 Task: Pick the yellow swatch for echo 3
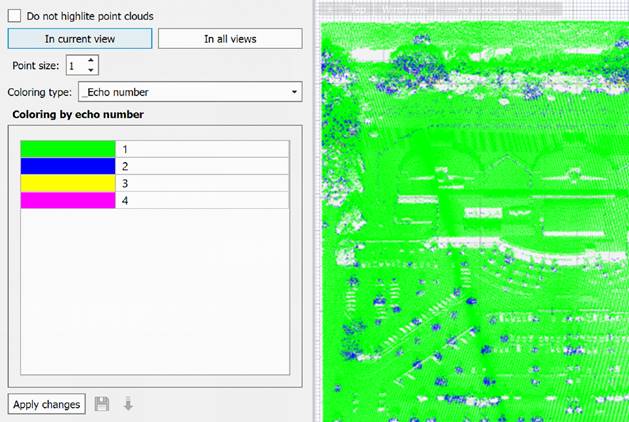68,183
